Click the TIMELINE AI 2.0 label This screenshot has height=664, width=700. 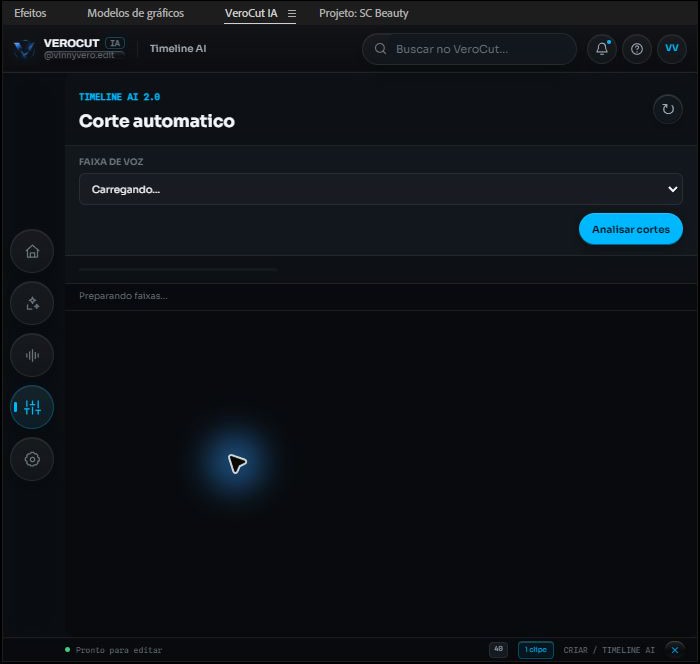pyautogui.click(x=119, y=97)
